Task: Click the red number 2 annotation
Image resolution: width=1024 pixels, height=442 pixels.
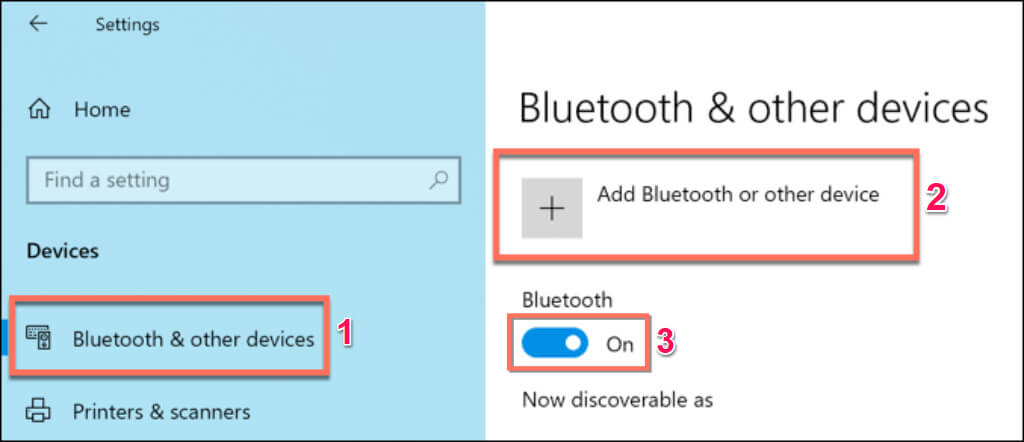Action: pos(936,197)
